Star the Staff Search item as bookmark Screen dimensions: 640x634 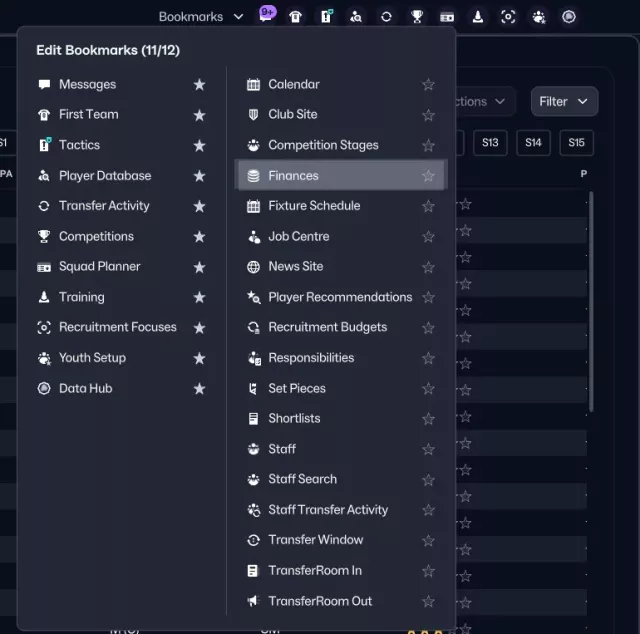428,480
